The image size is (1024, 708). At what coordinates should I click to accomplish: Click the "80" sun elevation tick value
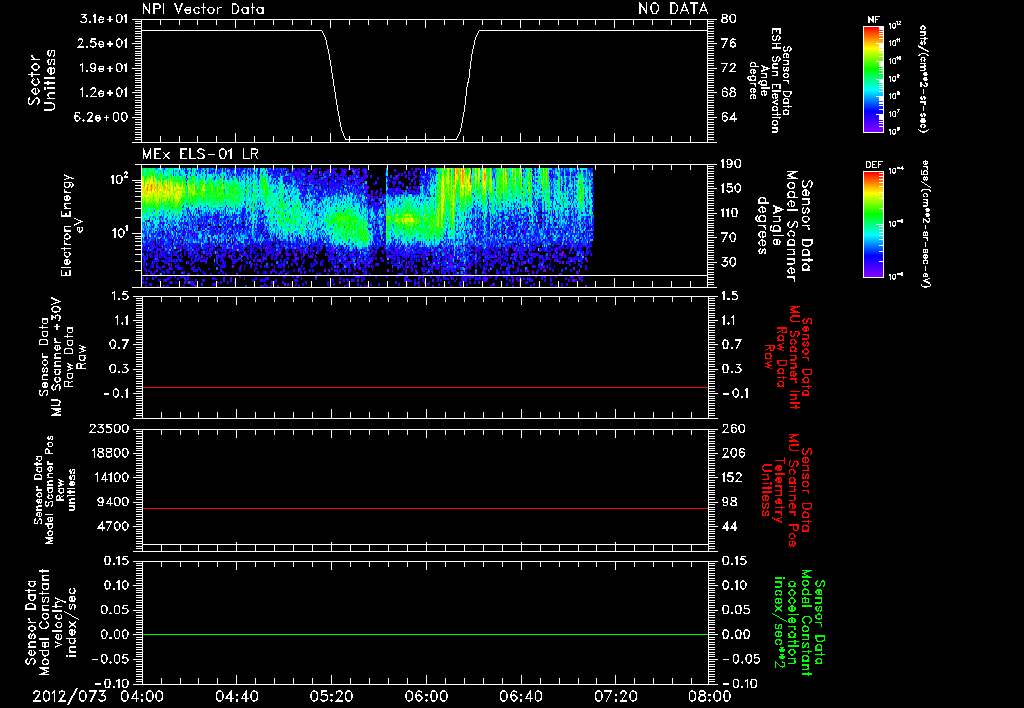coord(728,18)
